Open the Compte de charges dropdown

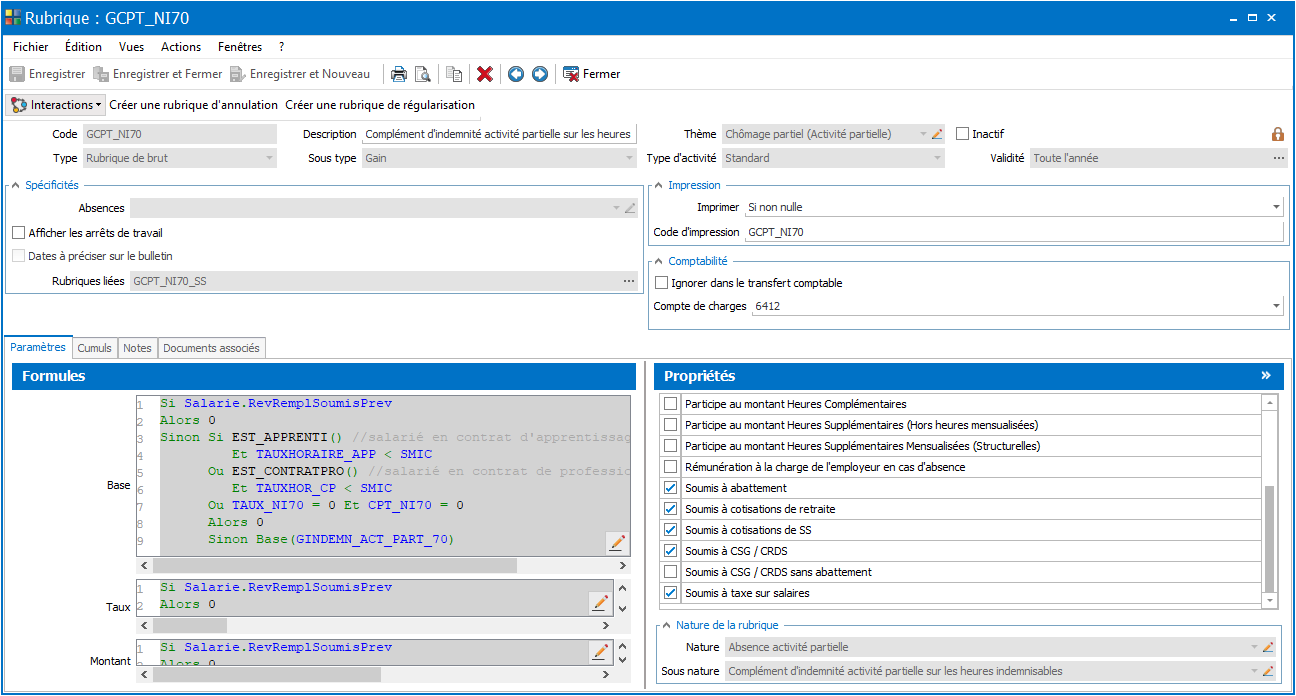[1276, 306]
